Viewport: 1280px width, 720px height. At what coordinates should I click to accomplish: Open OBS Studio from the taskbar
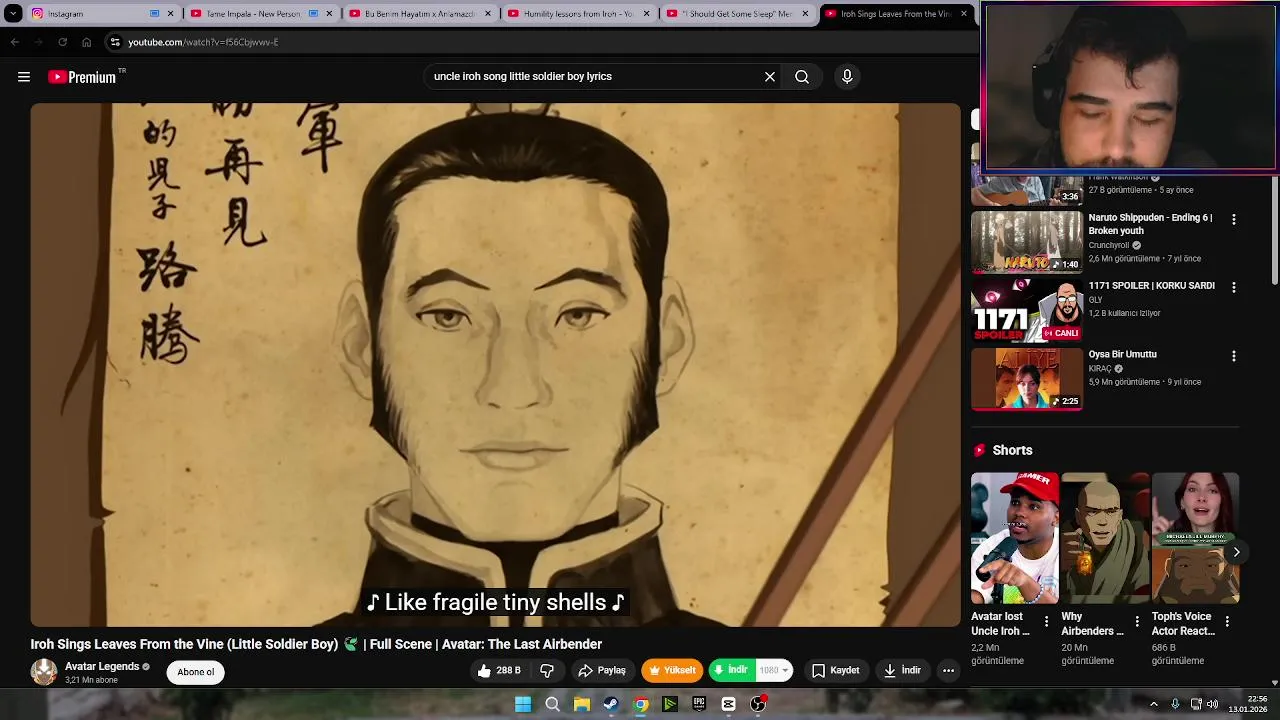tap(758, 705)
